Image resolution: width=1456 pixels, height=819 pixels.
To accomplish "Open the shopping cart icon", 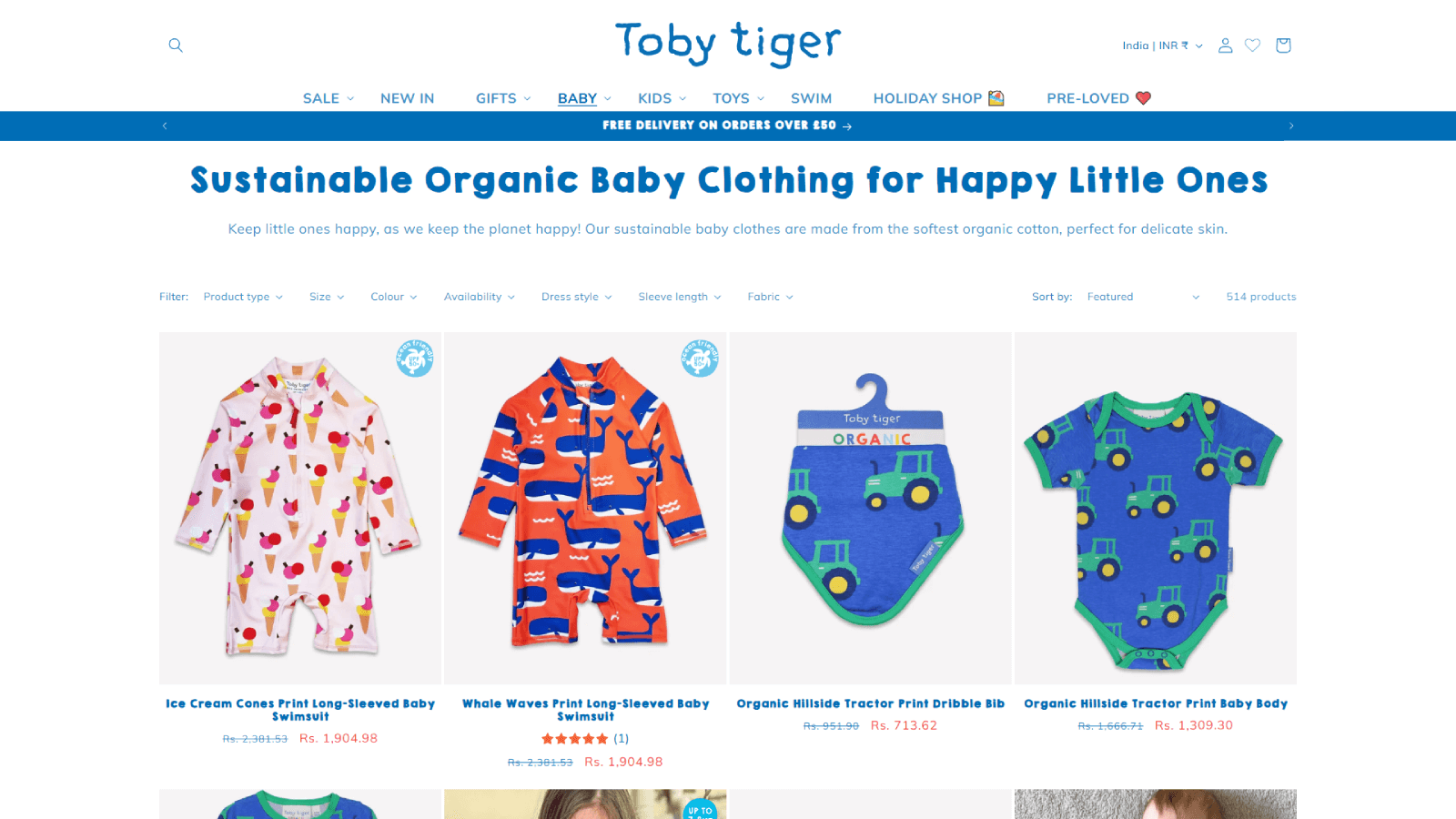I will (x=1283, y=45).
